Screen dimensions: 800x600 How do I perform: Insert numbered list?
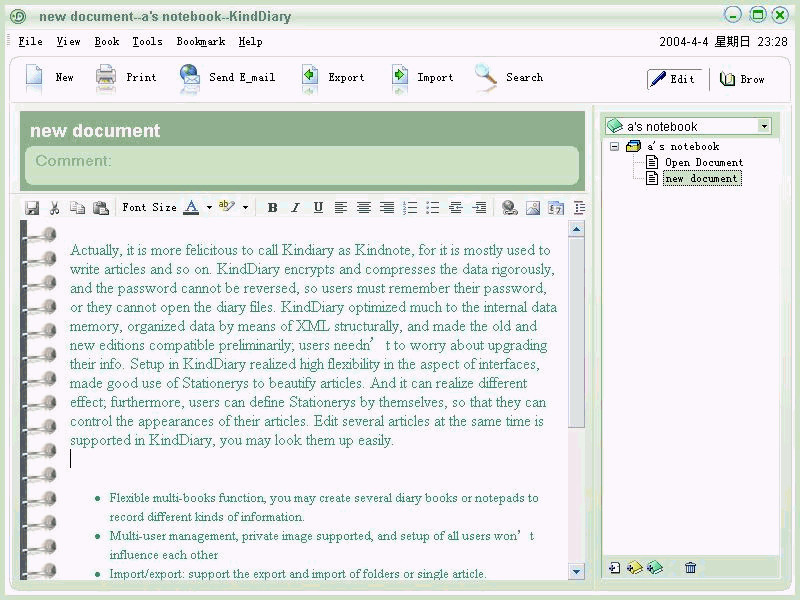(x=410, y=208)
